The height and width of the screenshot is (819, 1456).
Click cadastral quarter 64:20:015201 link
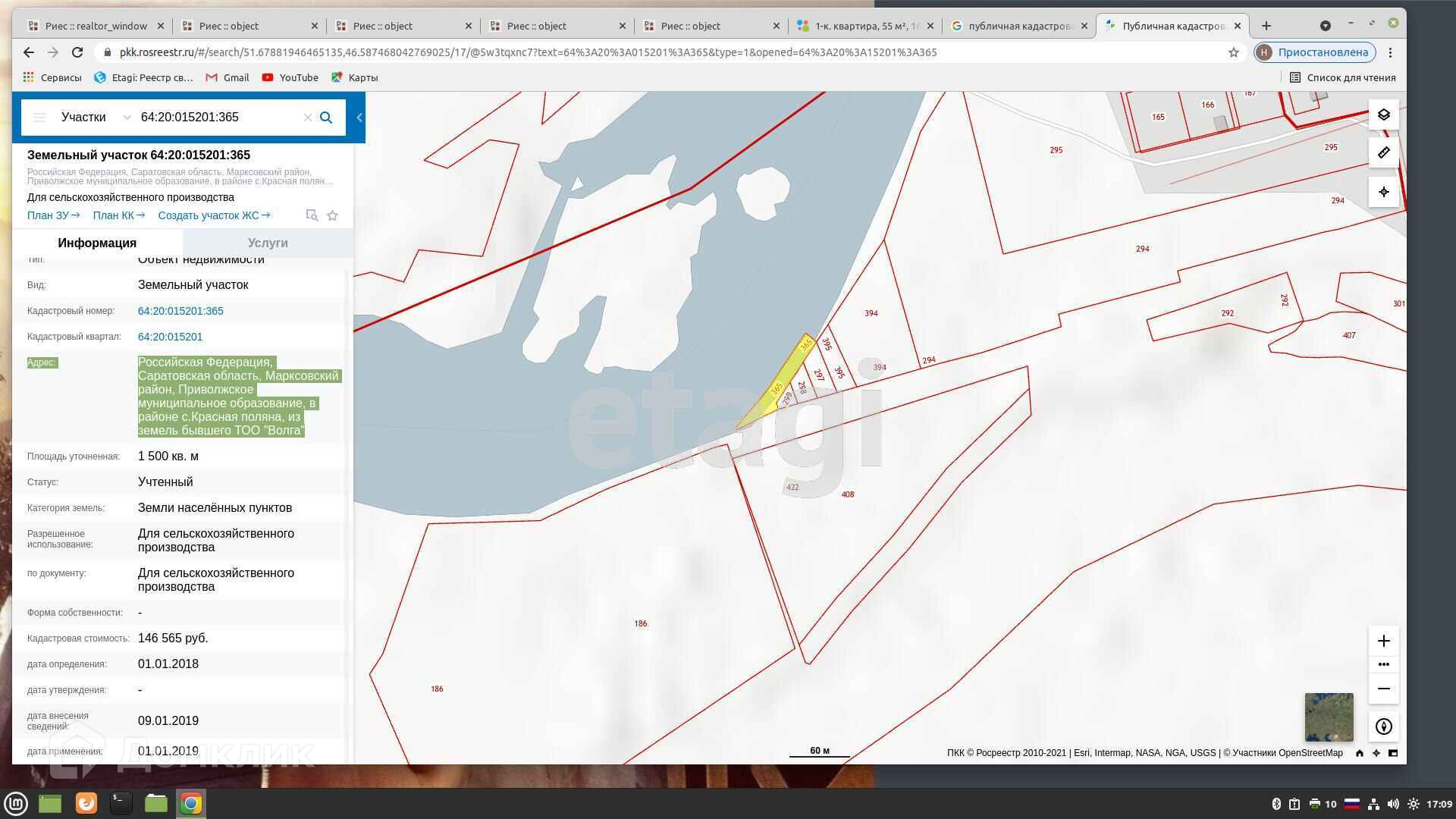170,337
